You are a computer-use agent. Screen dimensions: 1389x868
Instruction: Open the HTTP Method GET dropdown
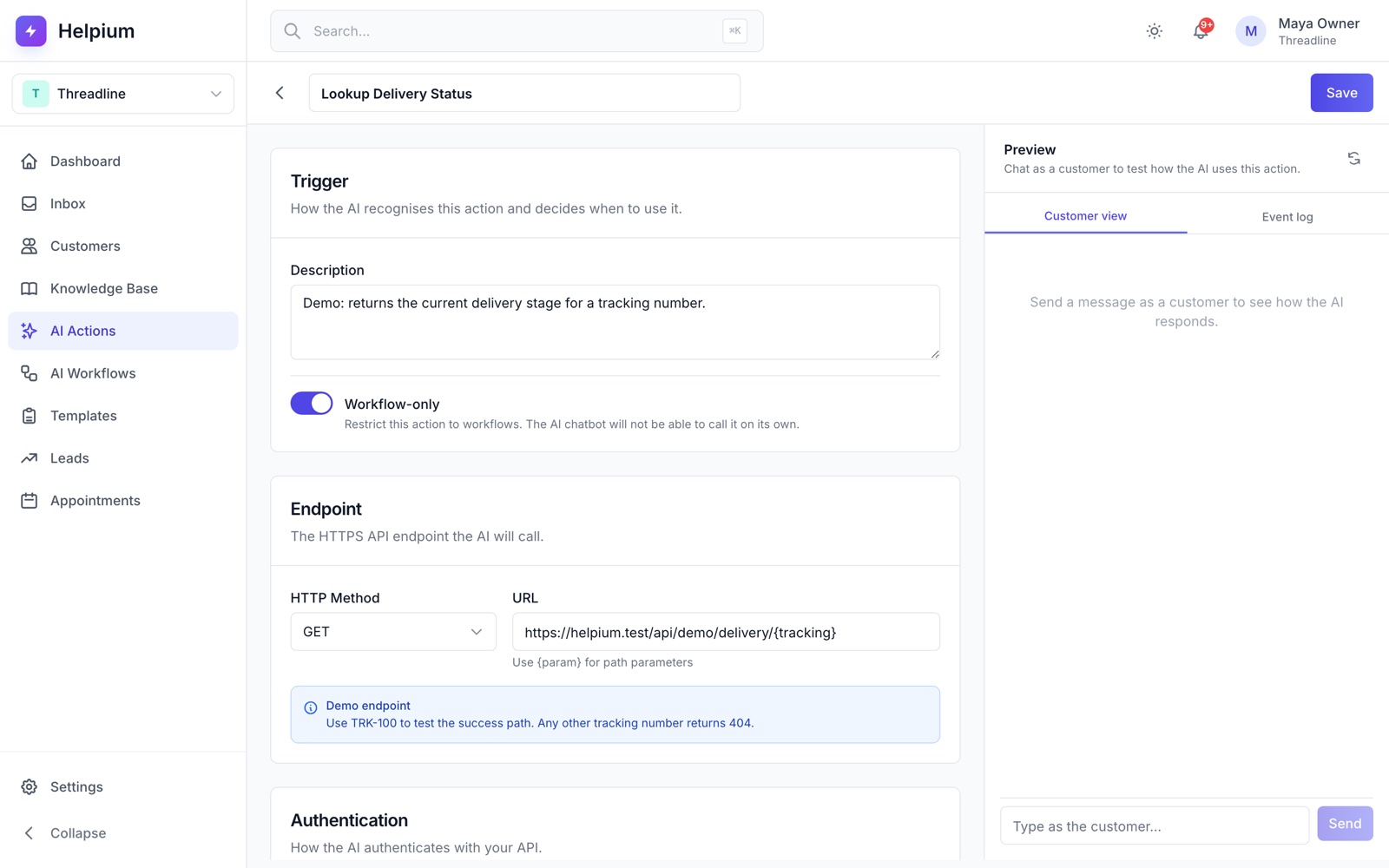coord(393,632)
